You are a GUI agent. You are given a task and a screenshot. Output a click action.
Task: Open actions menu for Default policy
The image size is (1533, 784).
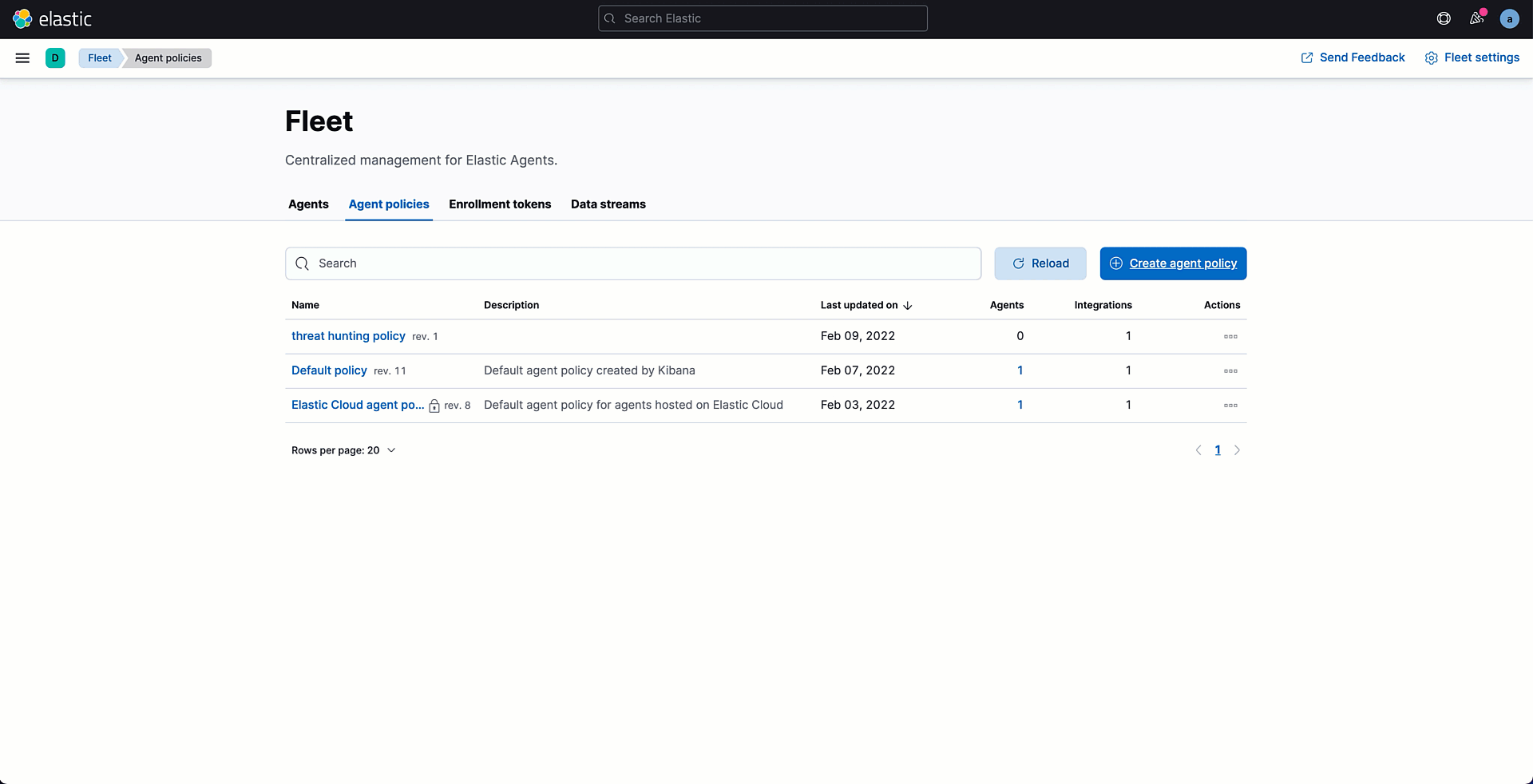click(x=1230, y=370)
